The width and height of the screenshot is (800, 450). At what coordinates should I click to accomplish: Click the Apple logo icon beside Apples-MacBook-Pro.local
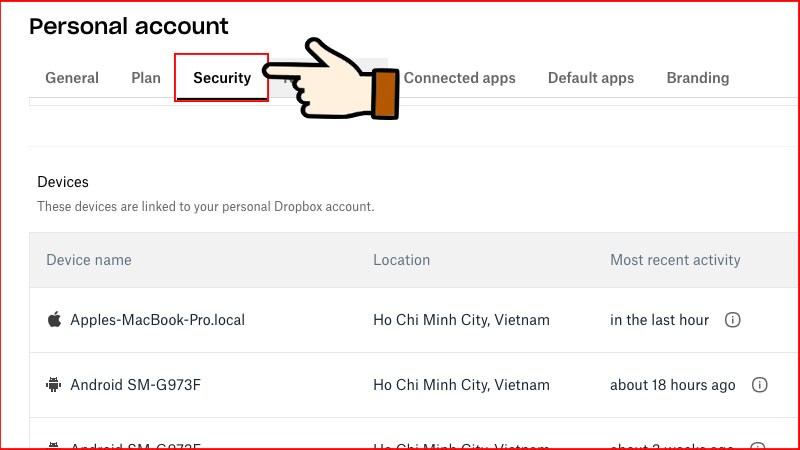[54, 319]
